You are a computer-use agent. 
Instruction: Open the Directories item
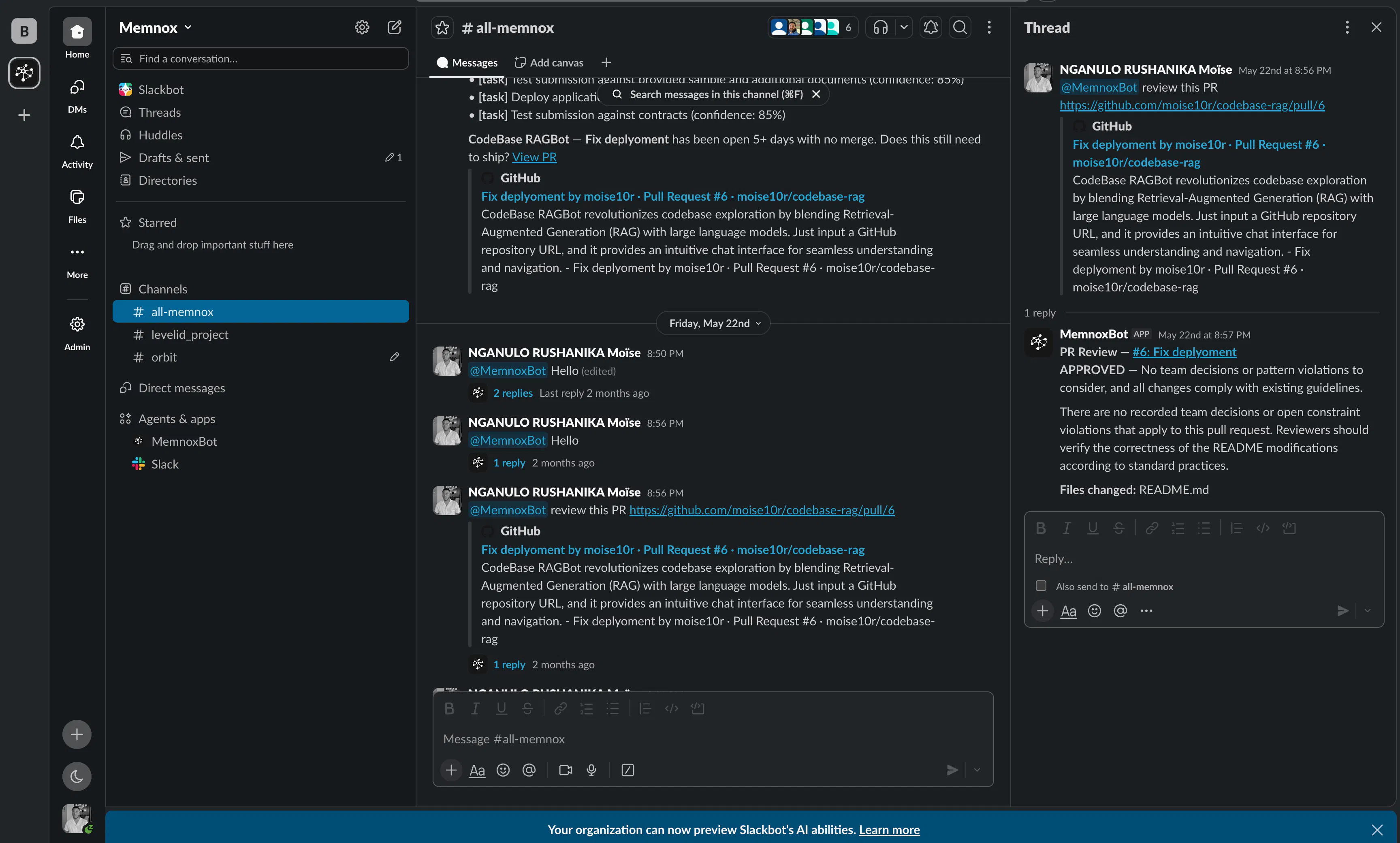coord(260,181)
